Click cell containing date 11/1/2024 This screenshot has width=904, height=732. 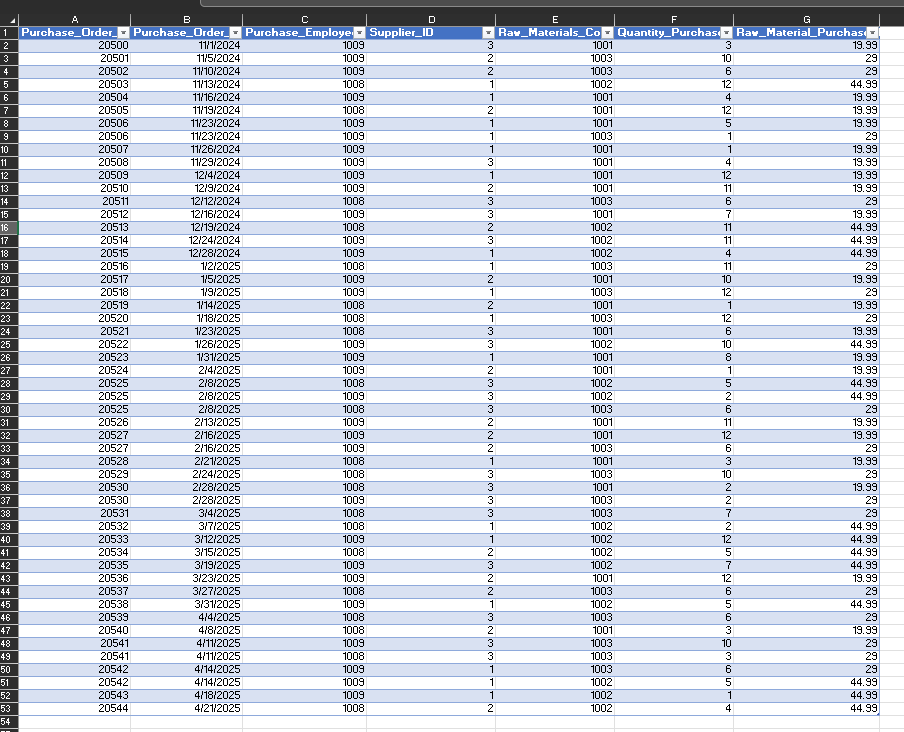tap(187, 46)
